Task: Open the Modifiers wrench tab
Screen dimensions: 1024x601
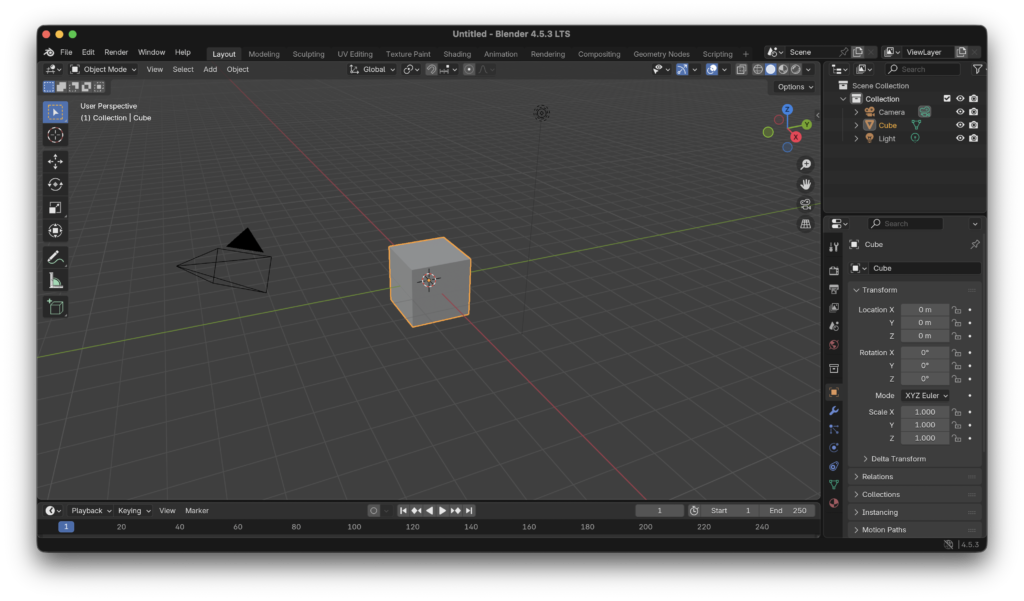Action: pos(834,411)
